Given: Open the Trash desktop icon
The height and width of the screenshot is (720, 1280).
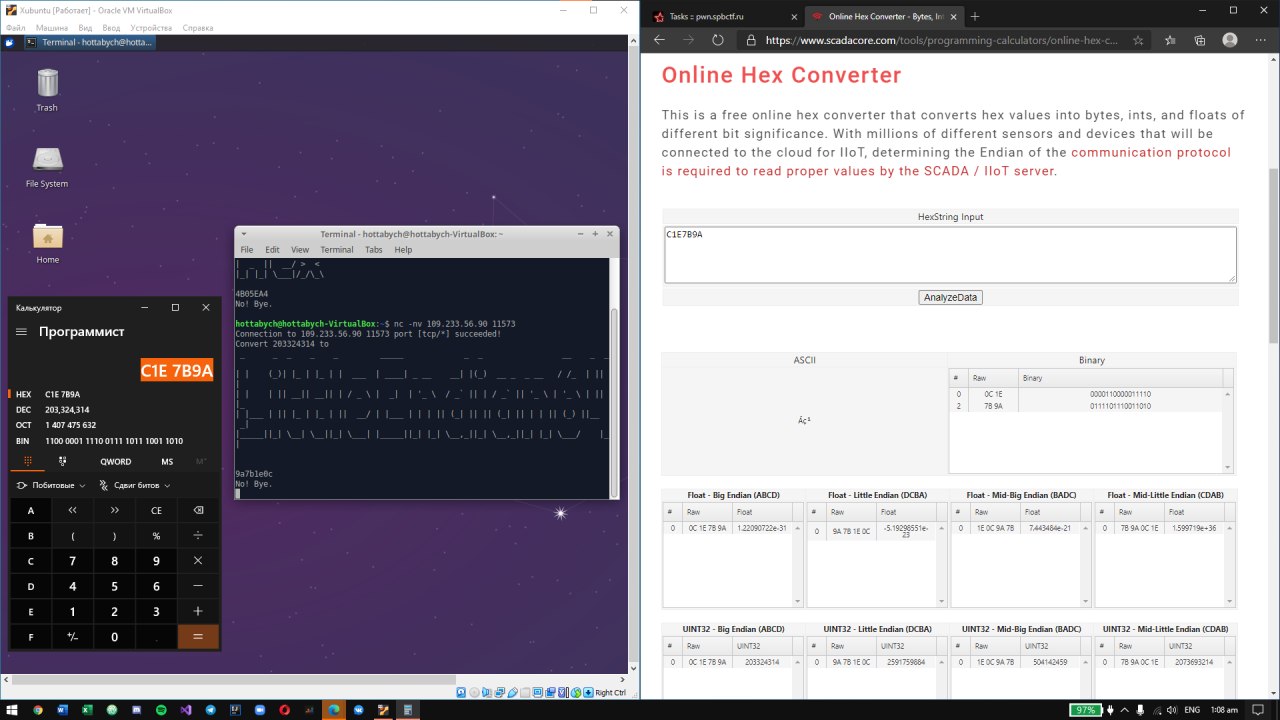Looking at the screenshot, I should click(47, 90).
